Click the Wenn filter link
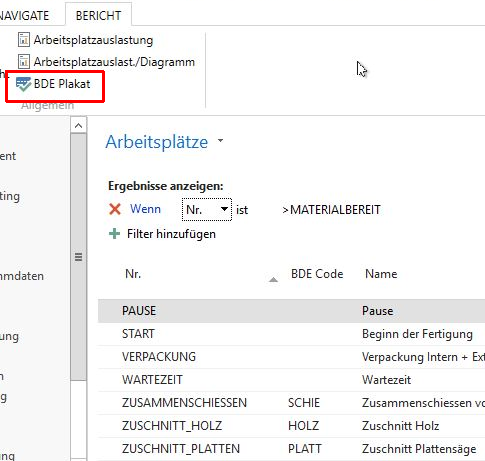Screen dimensions: 485x461 pos(145,209)
